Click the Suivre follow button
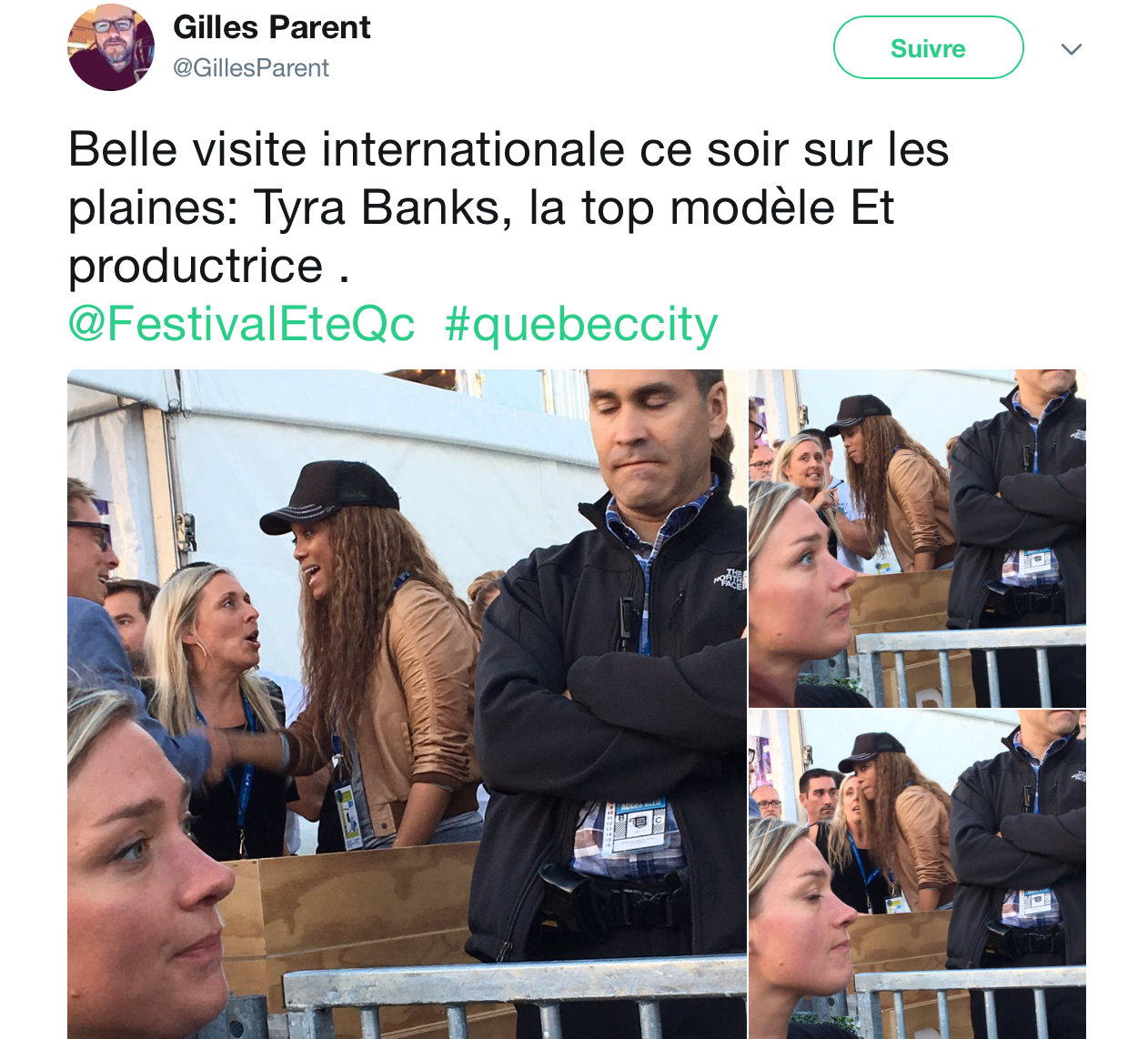 tap(928, 47)
